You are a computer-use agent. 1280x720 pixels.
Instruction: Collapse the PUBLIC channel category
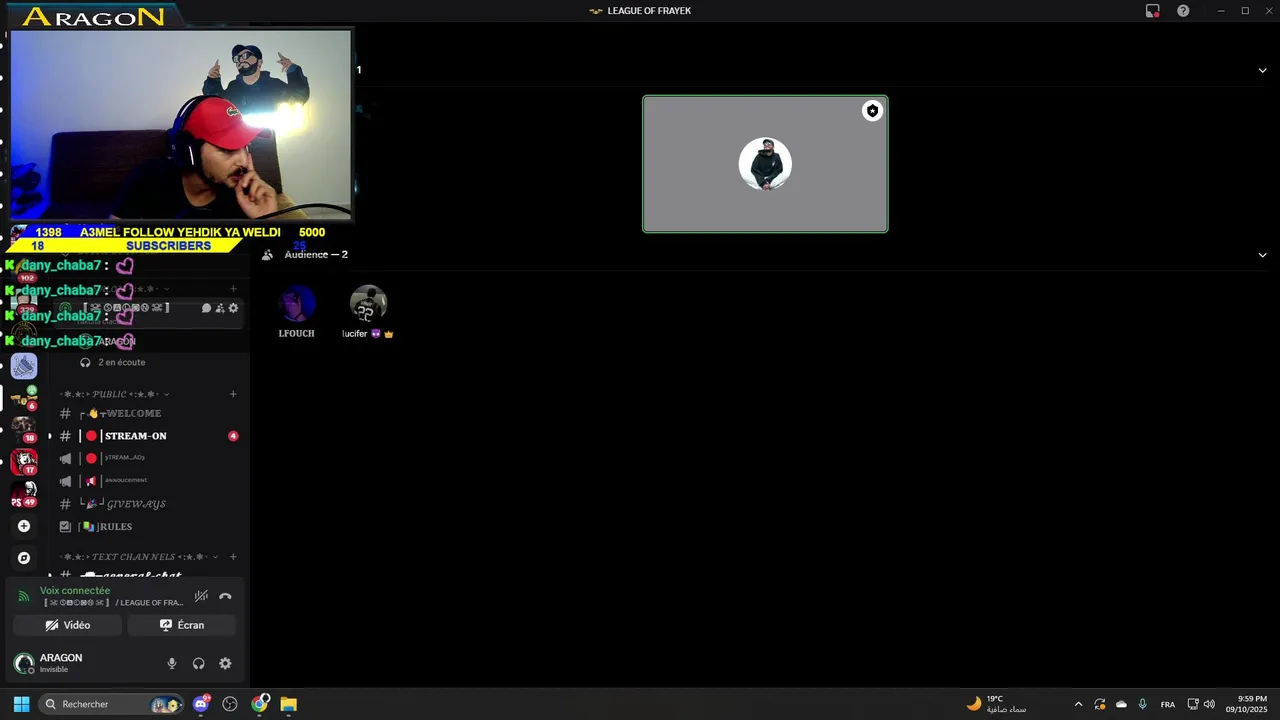[x=114, y=394]
